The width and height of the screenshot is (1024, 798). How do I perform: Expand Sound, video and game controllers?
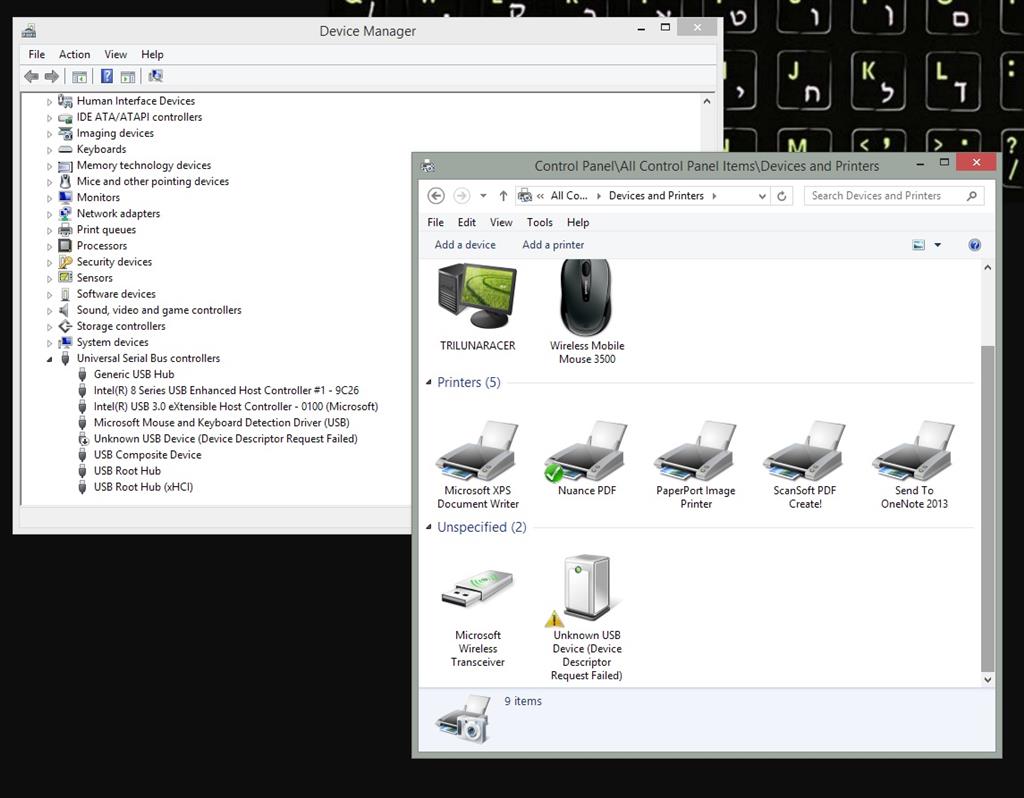49,311
